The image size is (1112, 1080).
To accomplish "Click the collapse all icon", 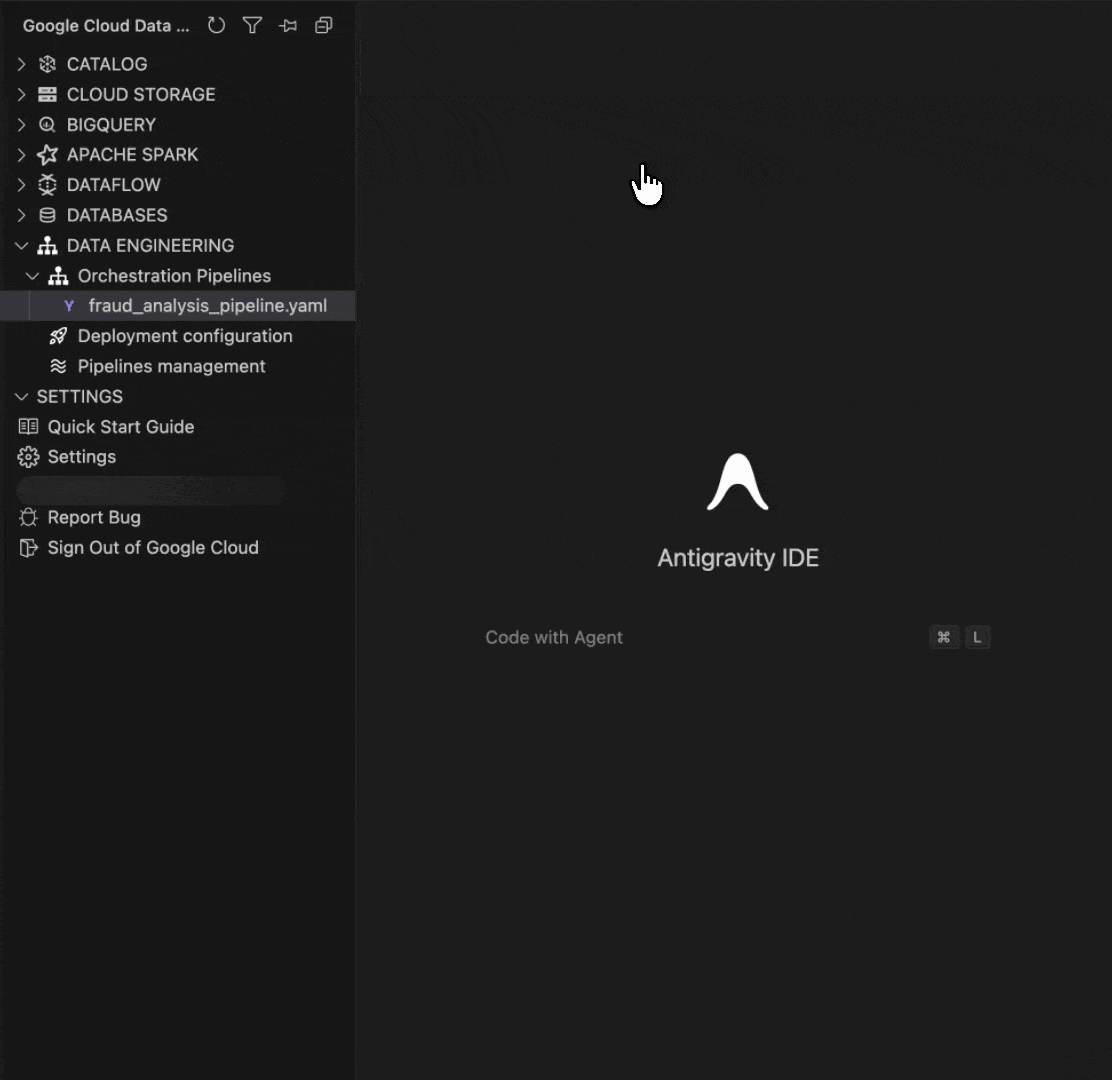I will 323,26.
